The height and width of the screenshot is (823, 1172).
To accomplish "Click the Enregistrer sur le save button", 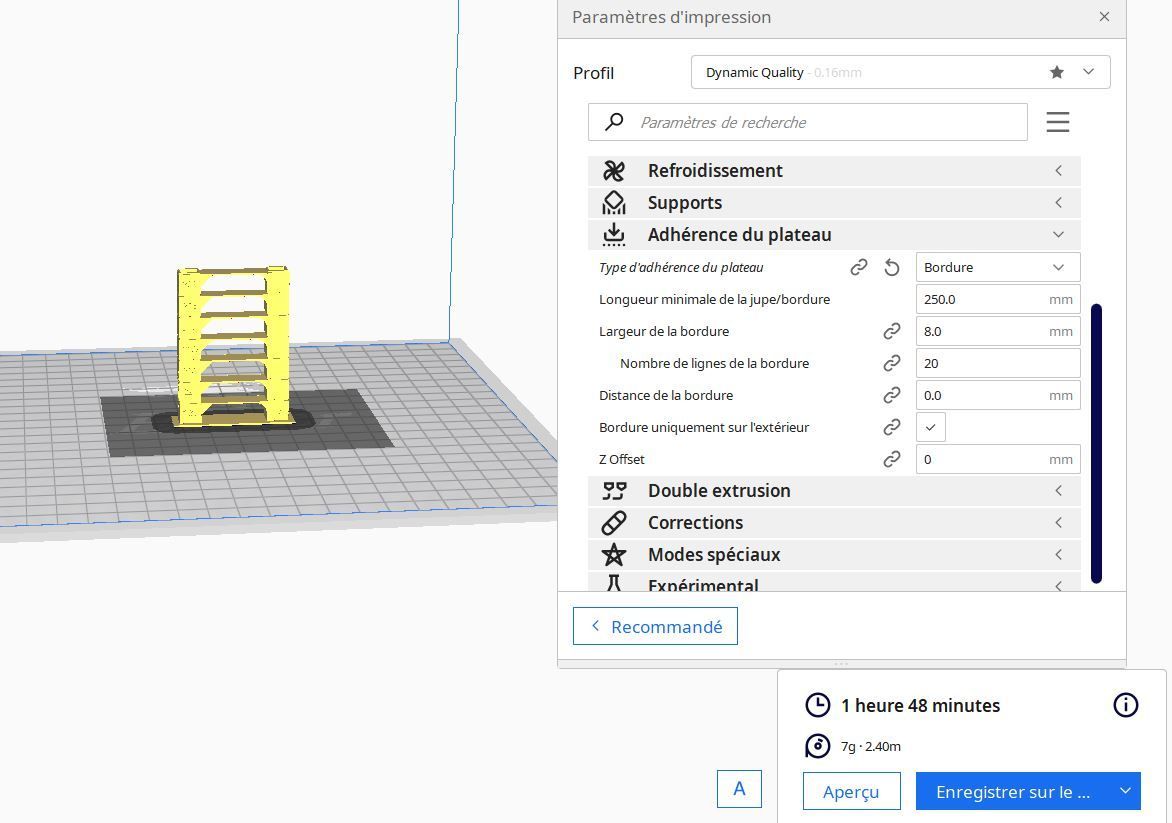I will point(1013,792).
